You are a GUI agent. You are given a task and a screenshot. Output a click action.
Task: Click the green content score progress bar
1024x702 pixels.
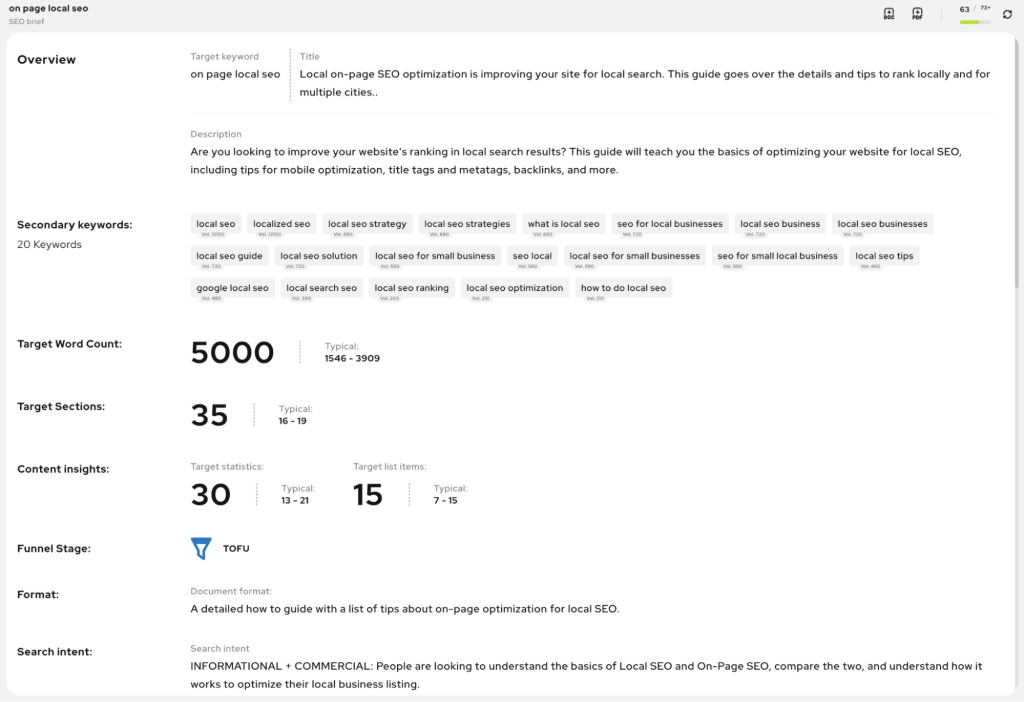click(x=975, y=22)
